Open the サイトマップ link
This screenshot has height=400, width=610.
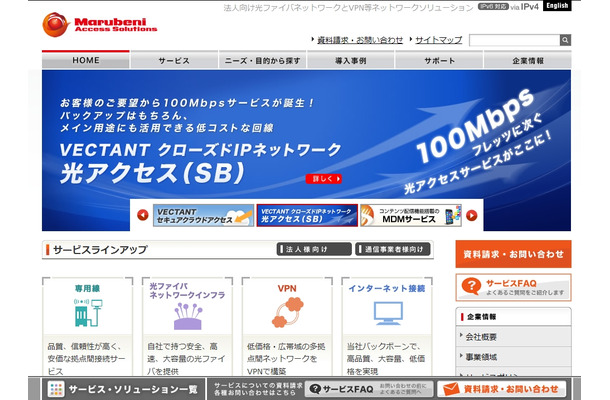[x=438, y=40]
